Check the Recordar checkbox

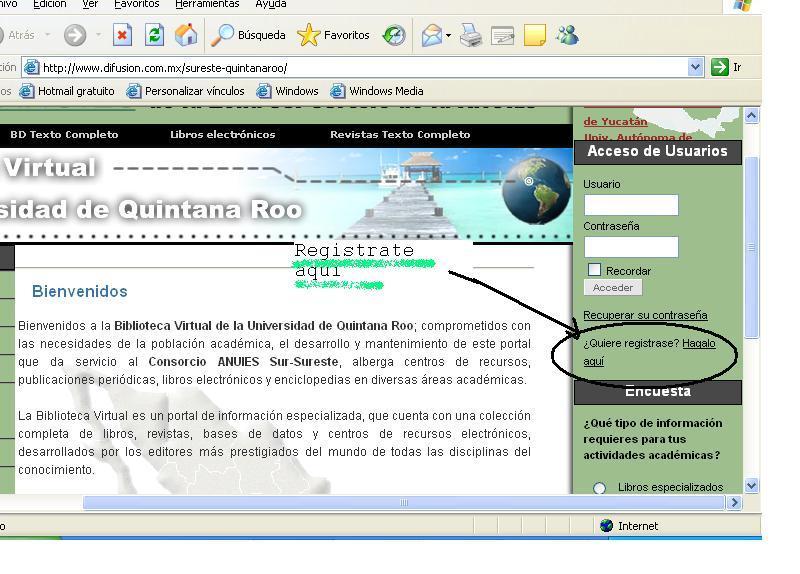click(594, 269)
